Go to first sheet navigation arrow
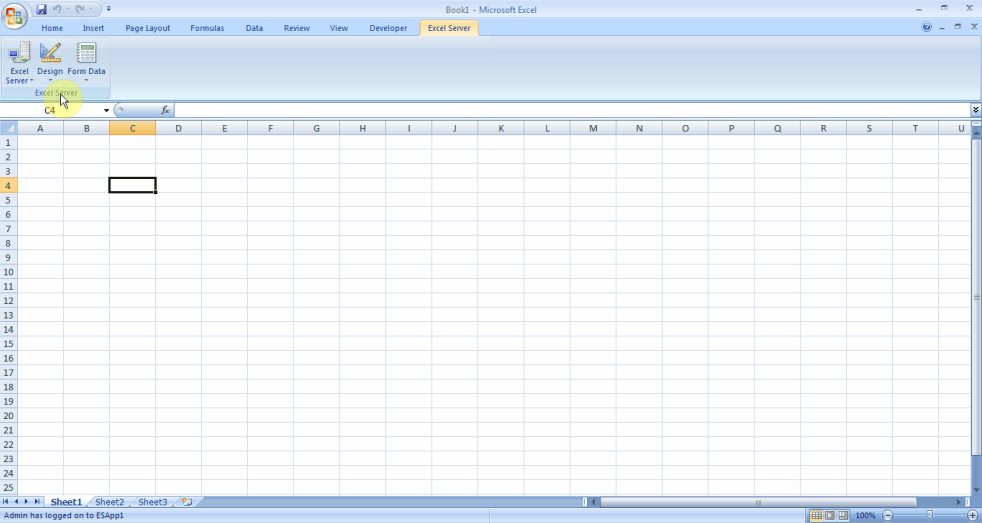This screenshot has height=523, width=982. pyautogui.click(x=6, y=502)
